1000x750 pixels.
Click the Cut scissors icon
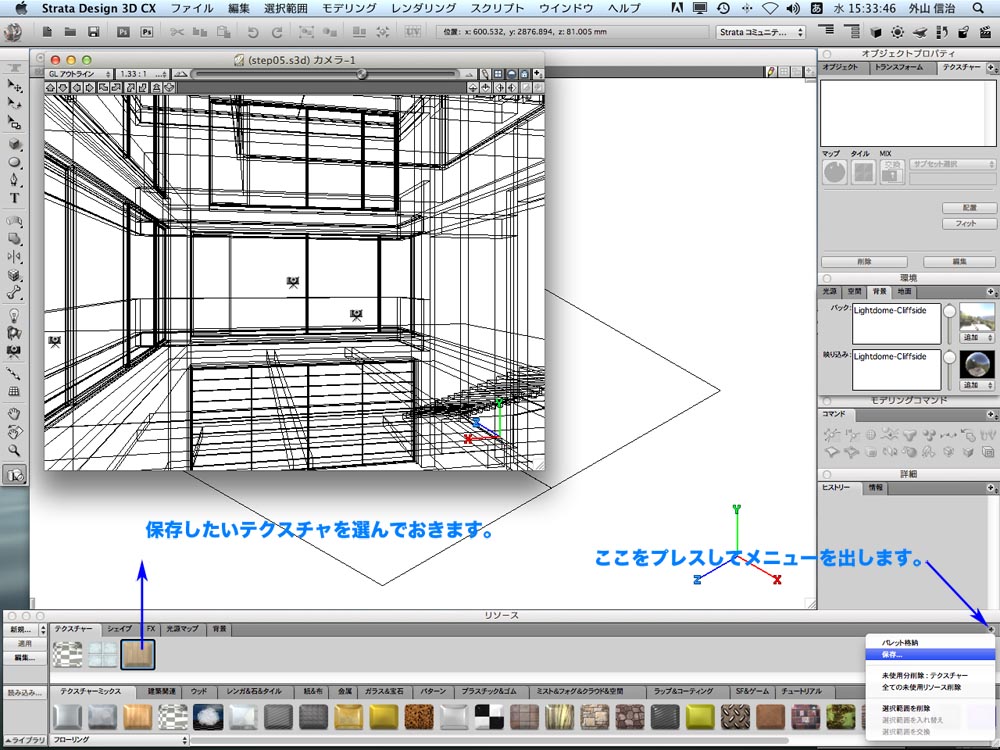coord(177,32)
